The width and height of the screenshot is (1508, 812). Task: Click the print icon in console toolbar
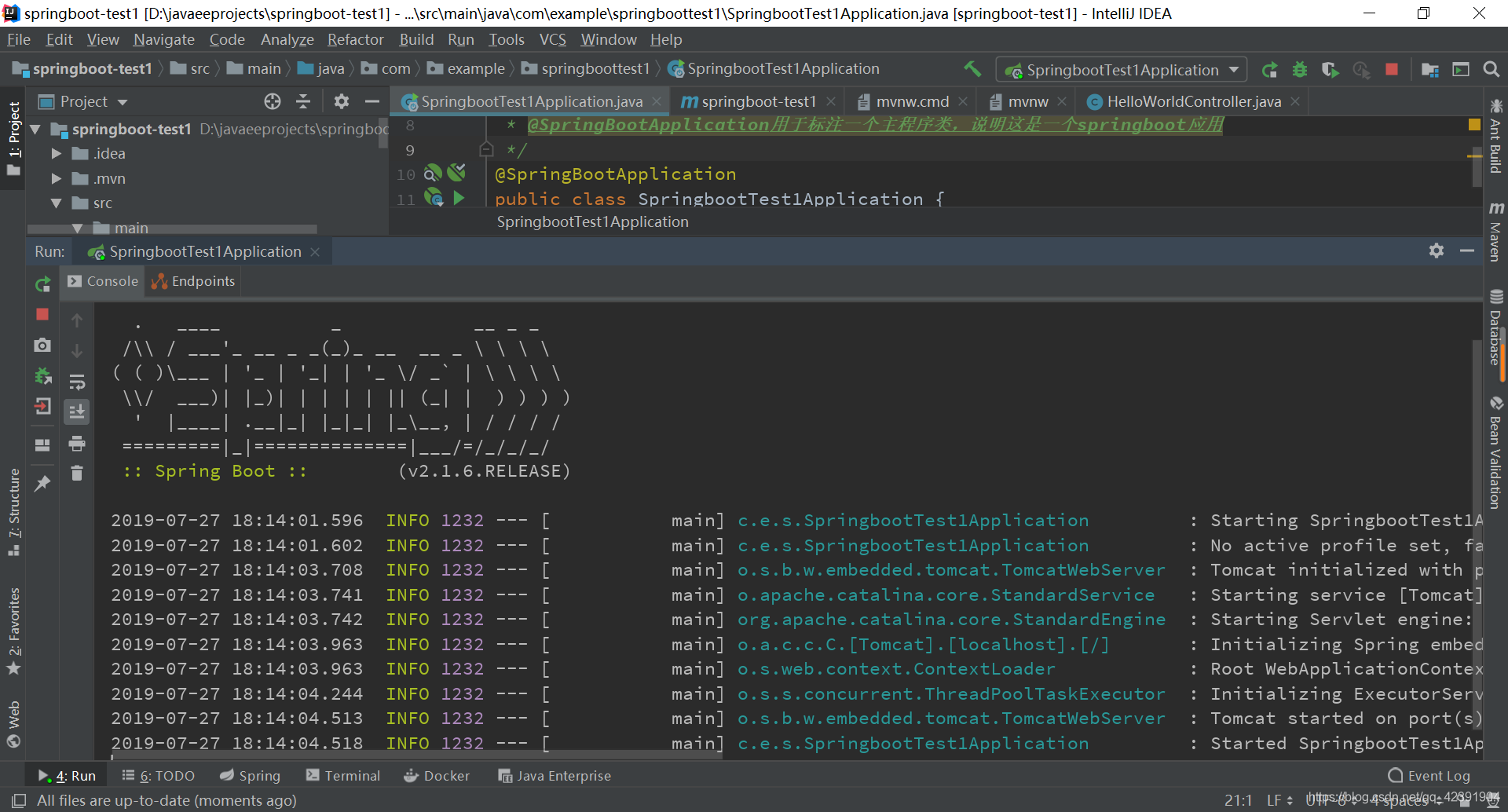coord(77,443)
